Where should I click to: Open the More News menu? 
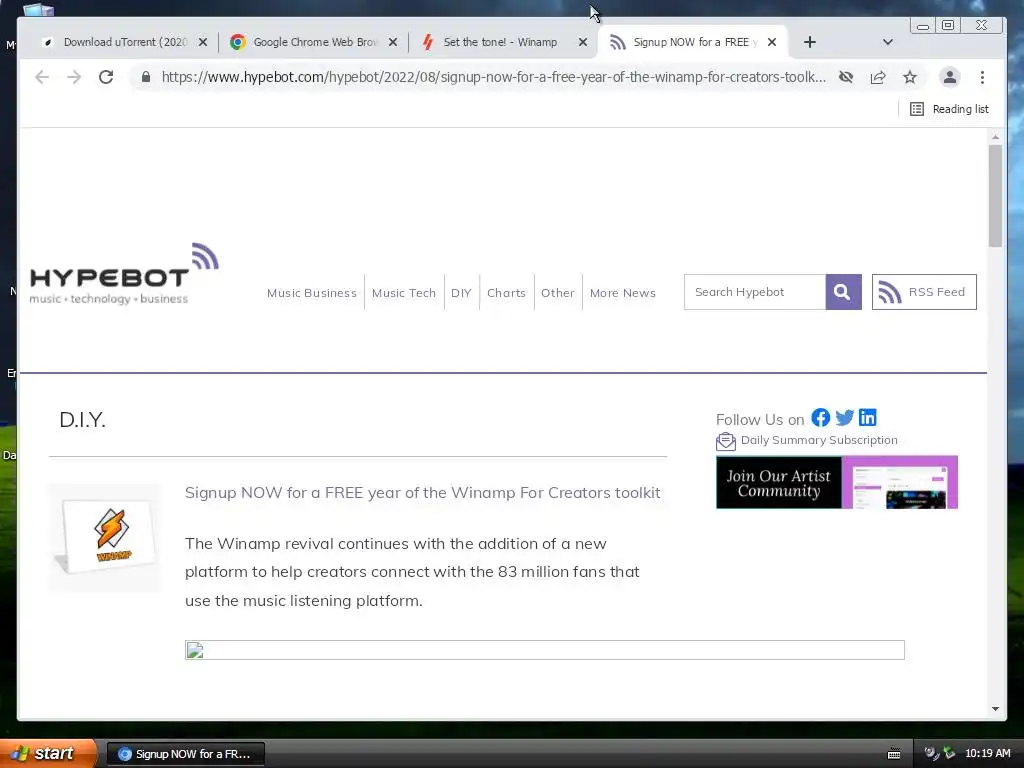coord(622,293)
